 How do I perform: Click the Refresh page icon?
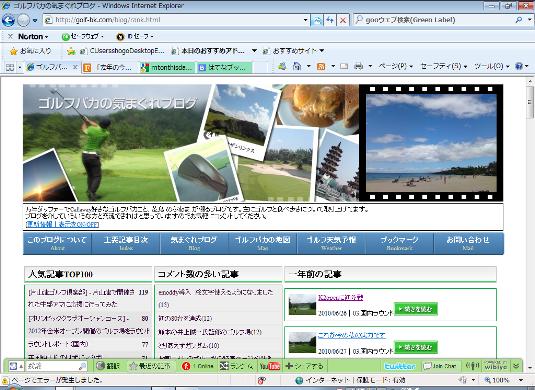click(330, 20)
